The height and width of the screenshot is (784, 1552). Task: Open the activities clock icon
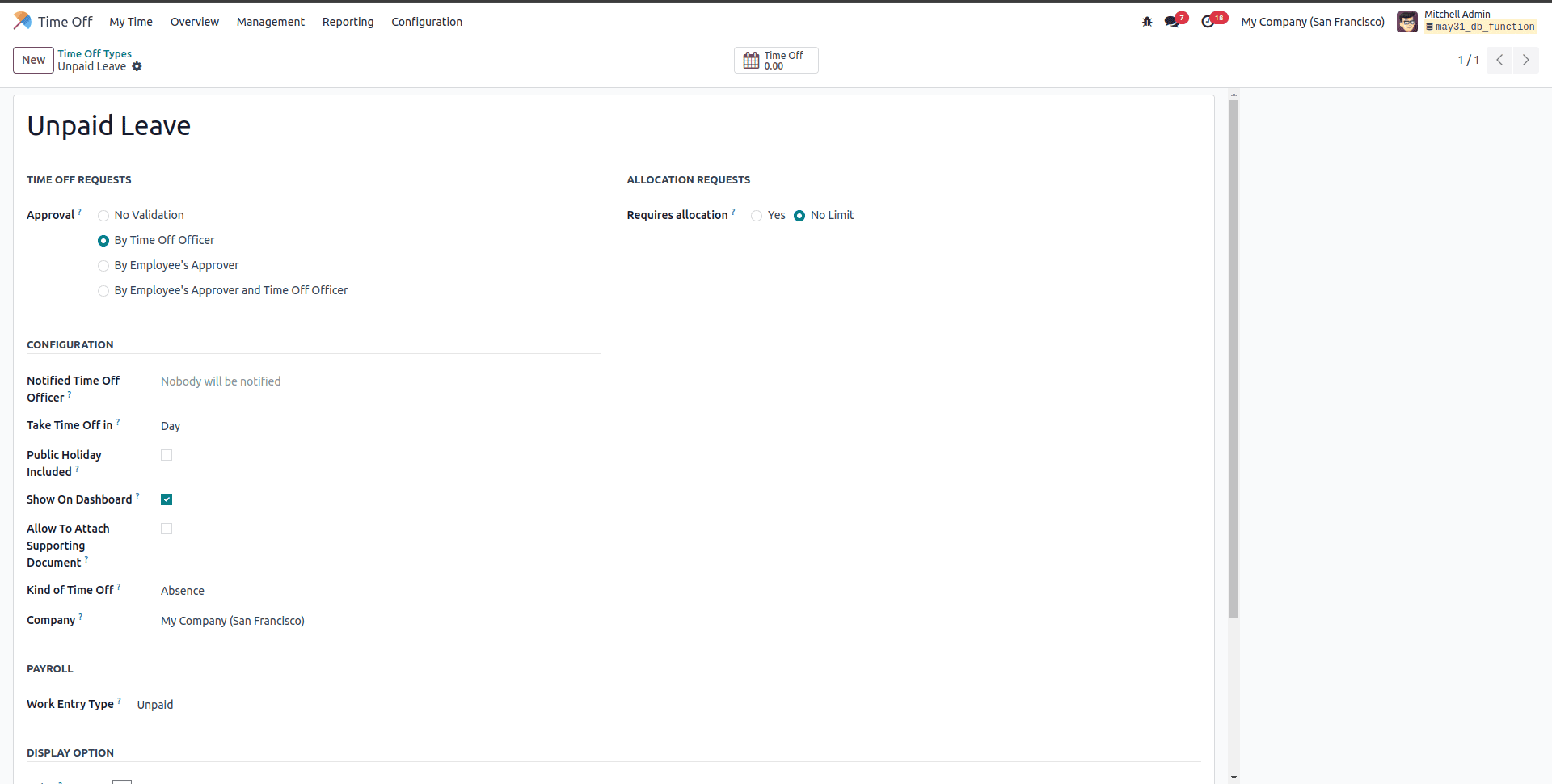pos(1208,22)
